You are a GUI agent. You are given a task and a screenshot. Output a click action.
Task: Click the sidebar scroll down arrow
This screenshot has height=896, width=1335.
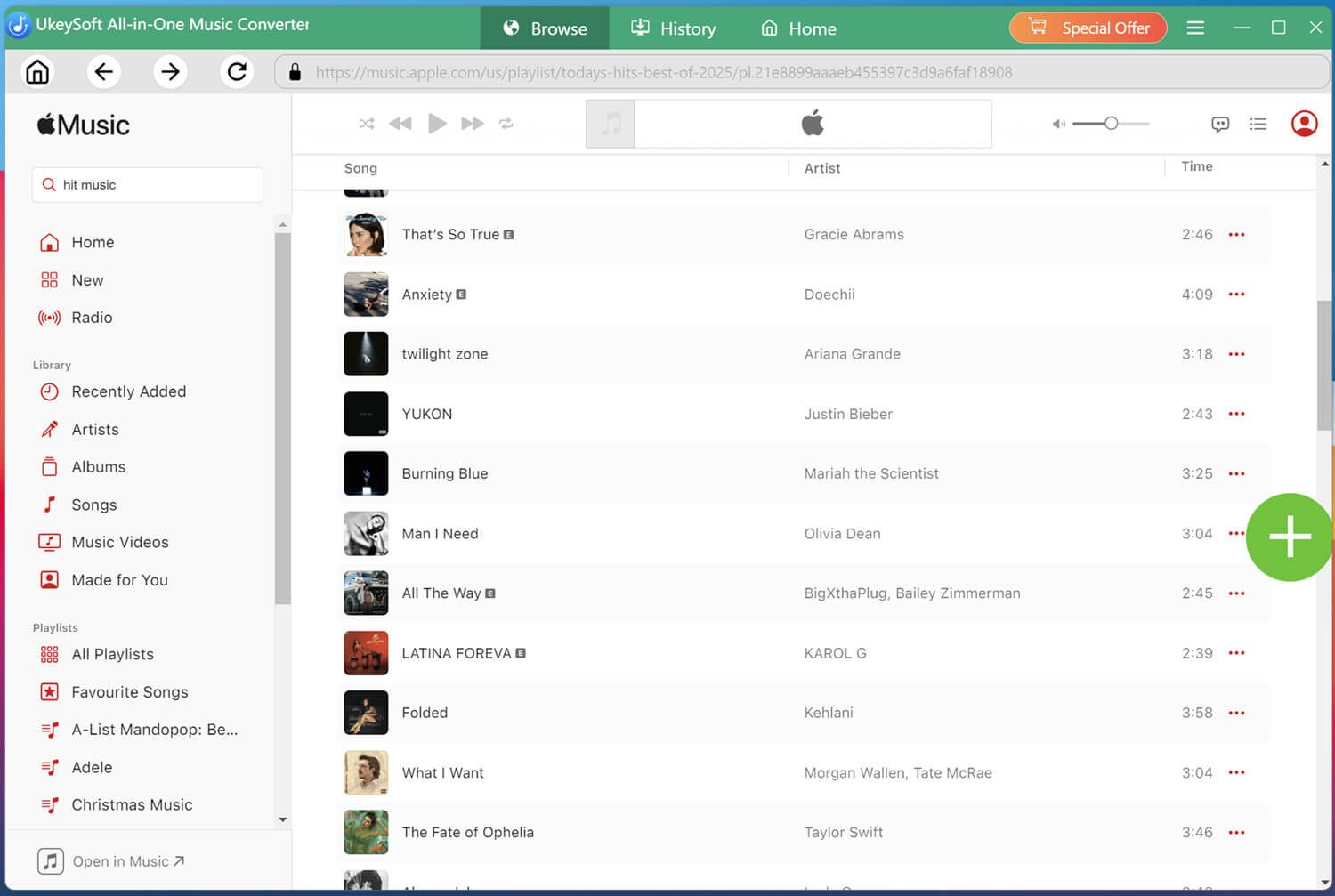[283, 819]
